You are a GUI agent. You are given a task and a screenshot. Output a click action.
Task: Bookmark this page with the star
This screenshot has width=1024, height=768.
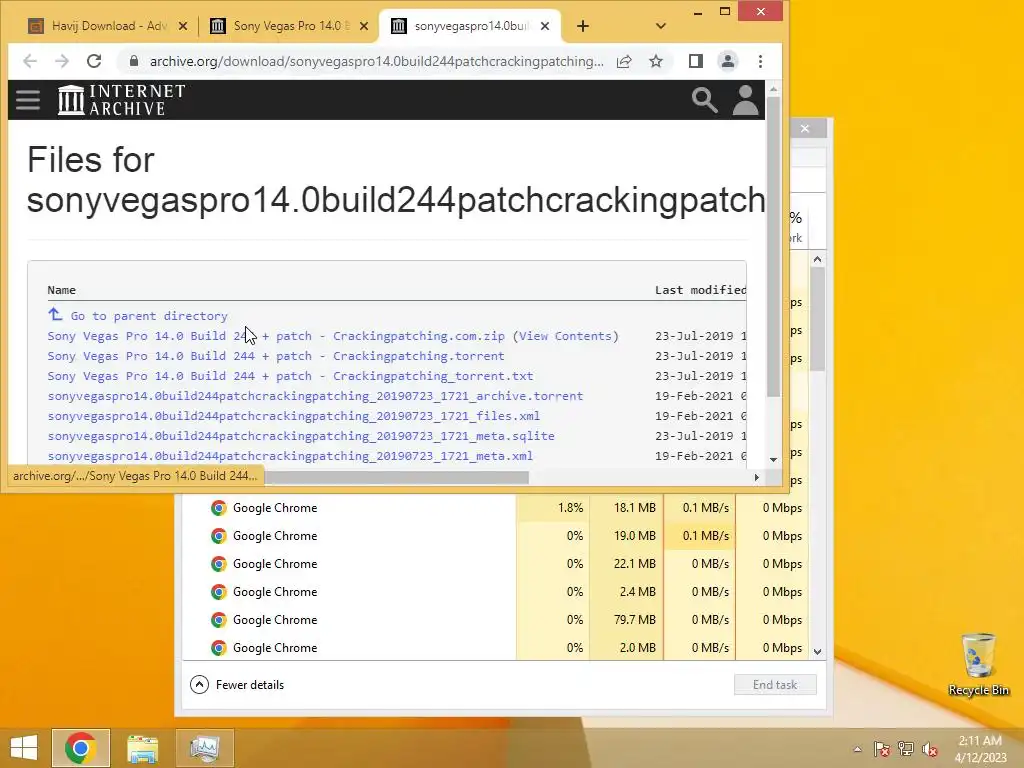pos(656,61)
